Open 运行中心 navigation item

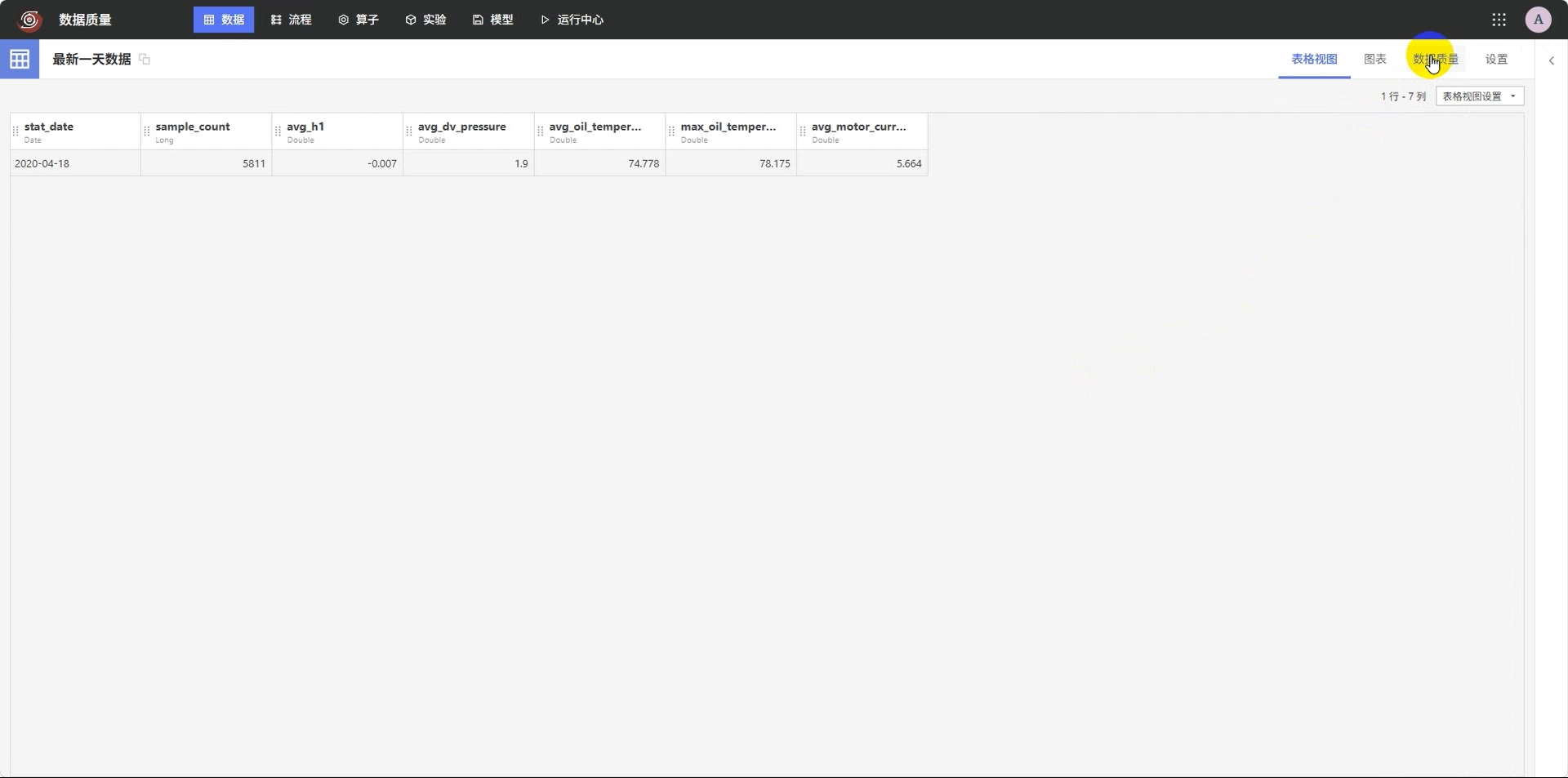click(x=572, y=20)
